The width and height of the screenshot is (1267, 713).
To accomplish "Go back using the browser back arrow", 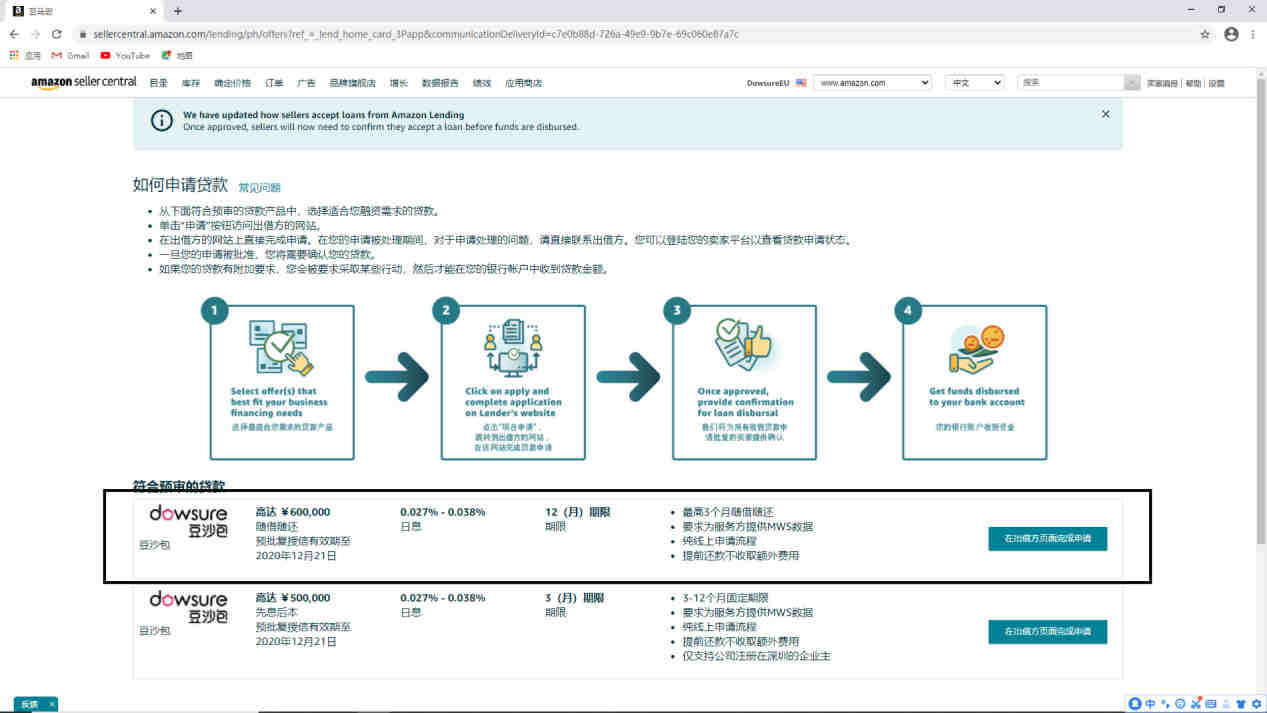I will point(14,34).
